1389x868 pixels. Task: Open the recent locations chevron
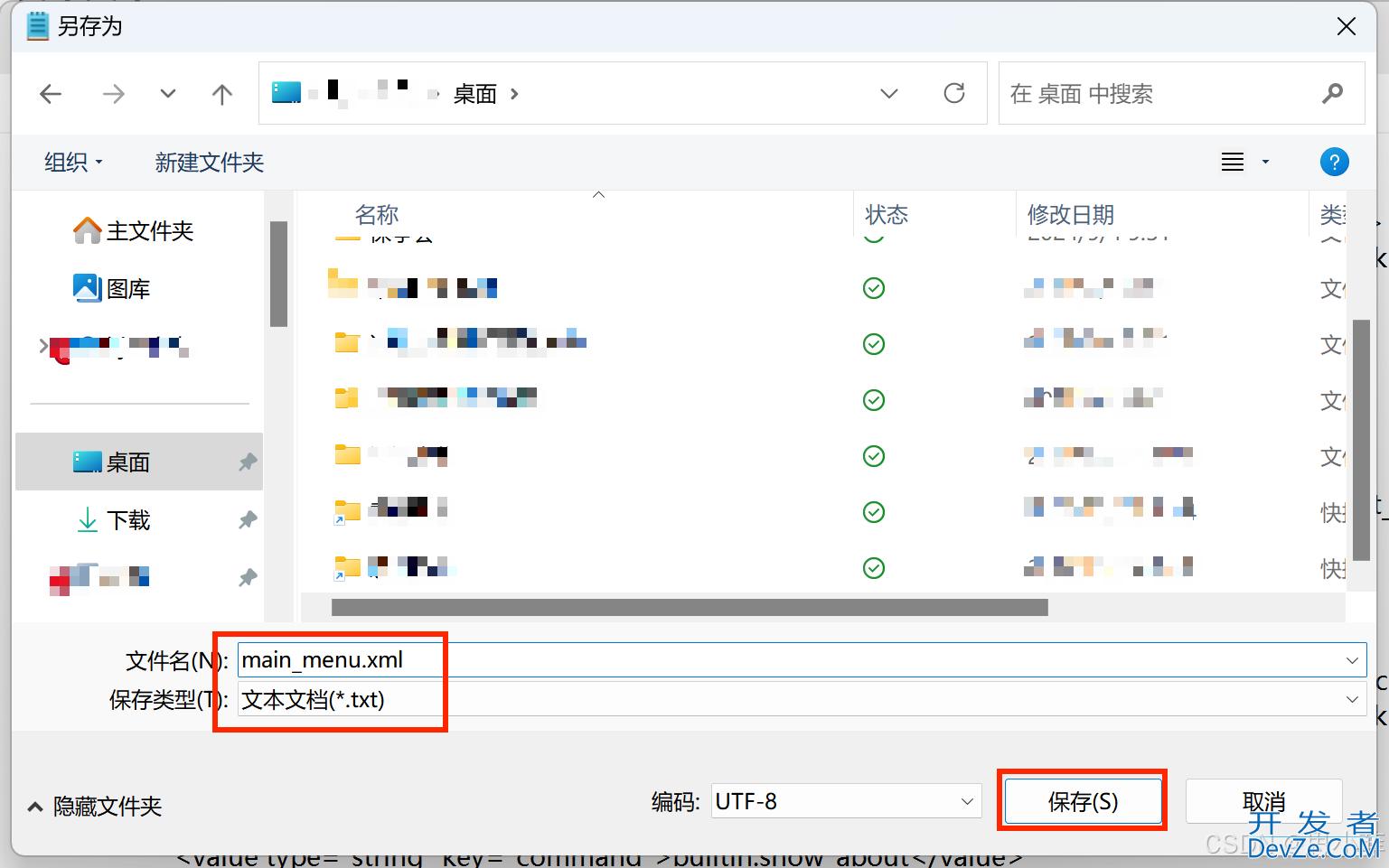[x=167, y=94]
